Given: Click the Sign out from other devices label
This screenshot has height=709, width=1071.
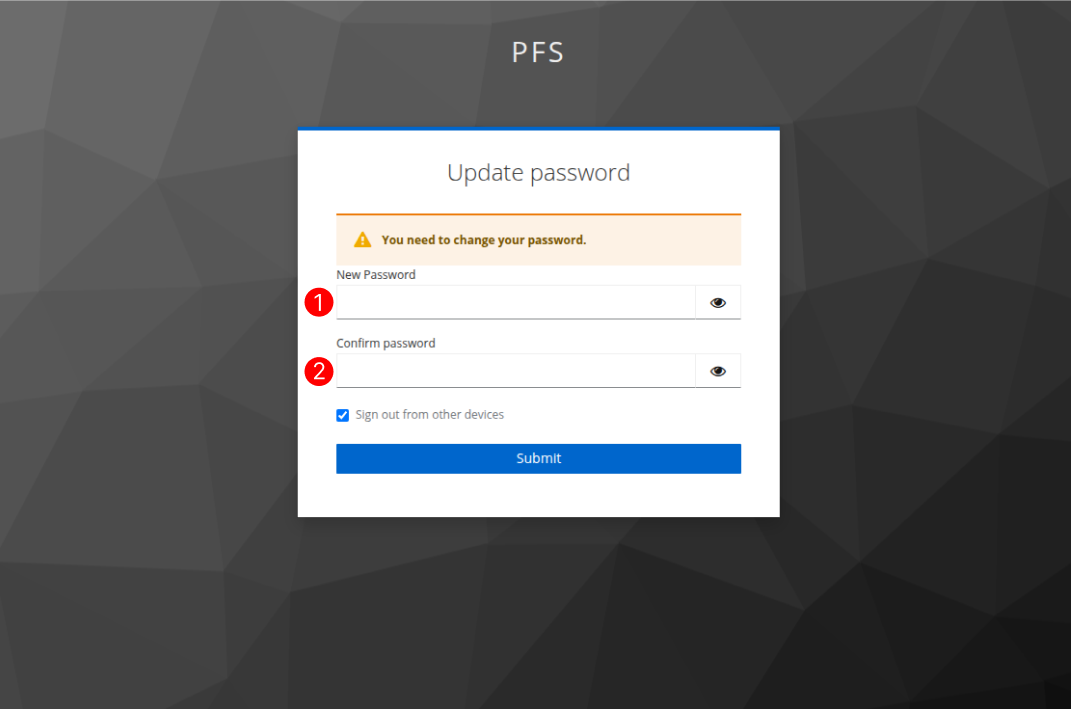Looking at the screenshot, I should 430,415.
